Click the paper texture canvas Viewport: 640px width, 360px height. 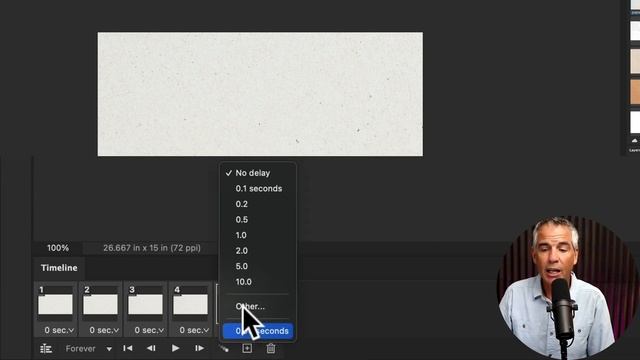(260, 94)
